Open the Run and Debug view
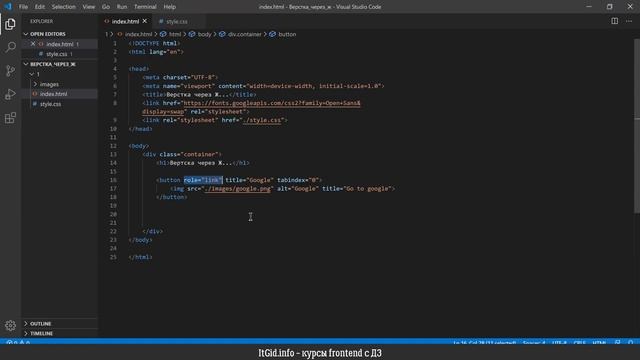The image size is (640, 360). (10, 94)
